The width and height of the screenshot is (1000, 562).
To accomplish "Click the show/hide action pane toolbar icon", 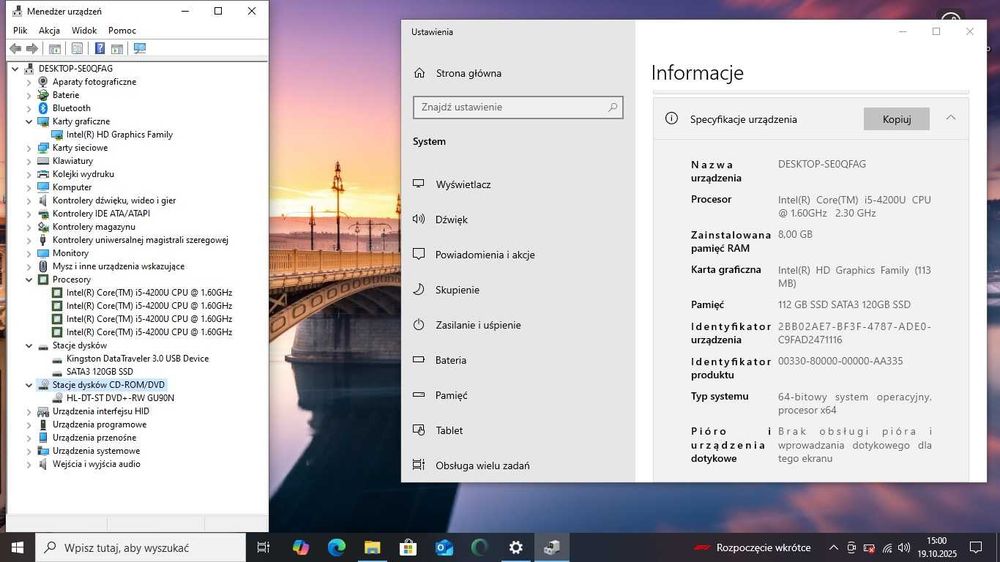I will (117, 48).
